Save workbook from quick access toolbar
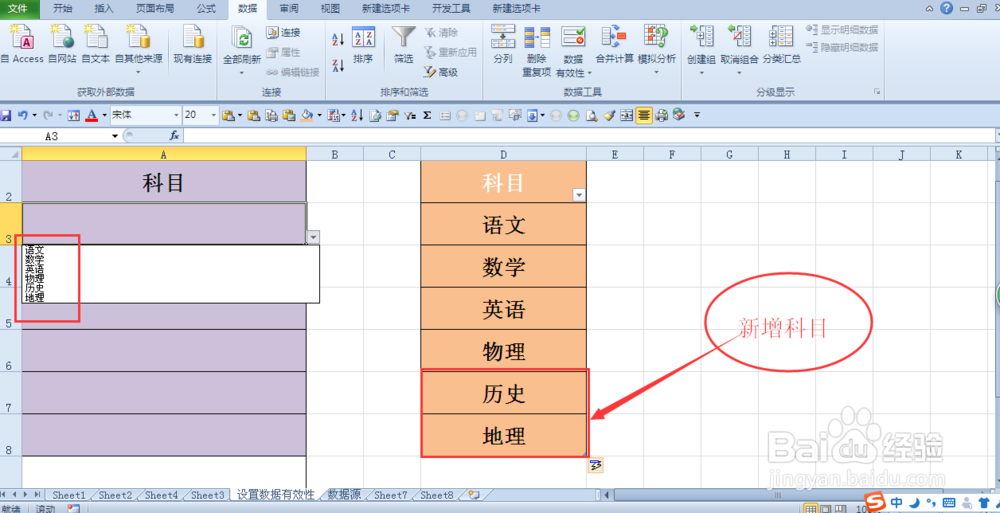The image size is (1000, 513). [x=6, y=115]
